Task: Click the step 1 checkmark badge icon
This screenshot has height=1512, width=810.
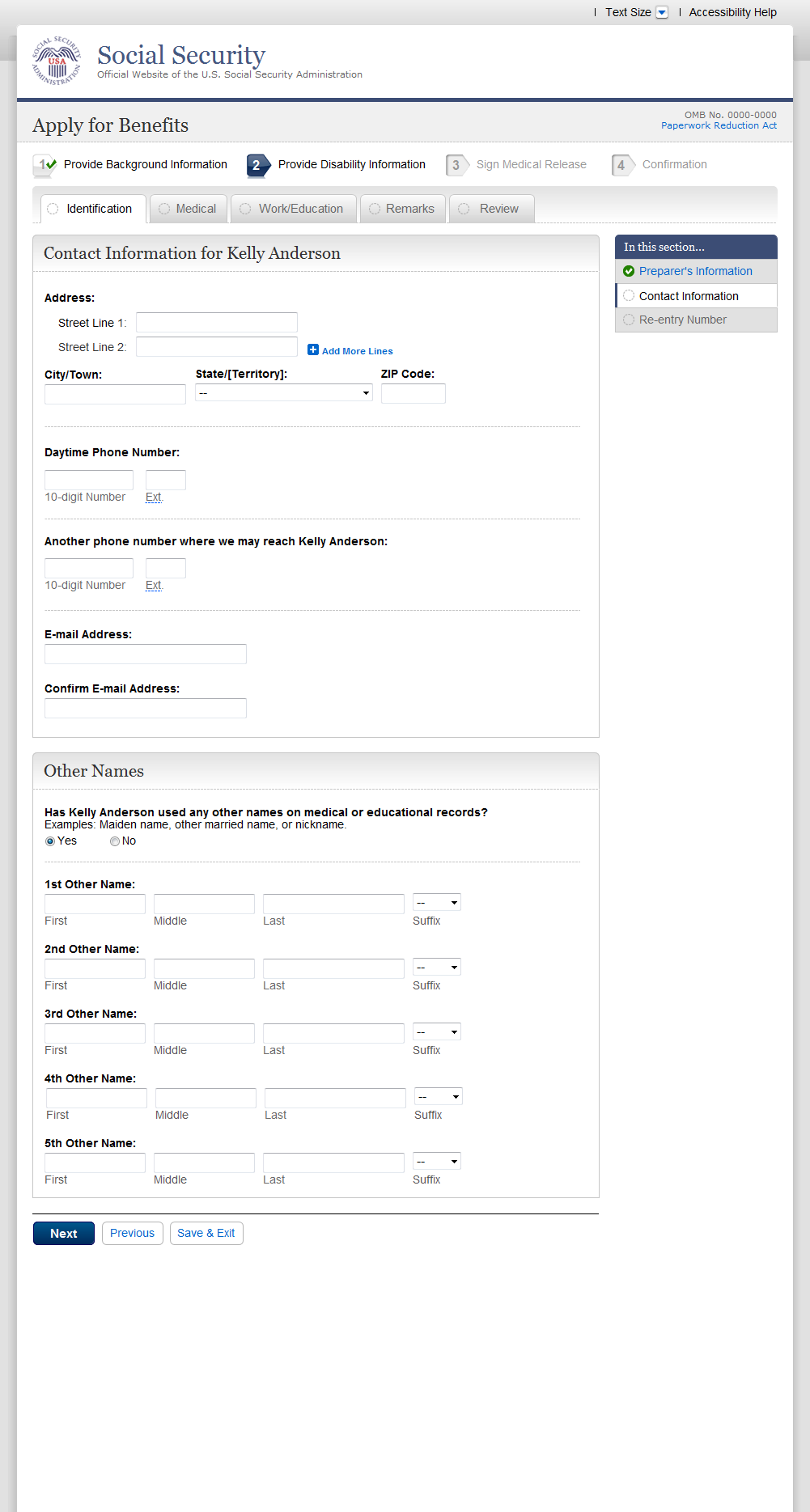Action: point(45,165)
